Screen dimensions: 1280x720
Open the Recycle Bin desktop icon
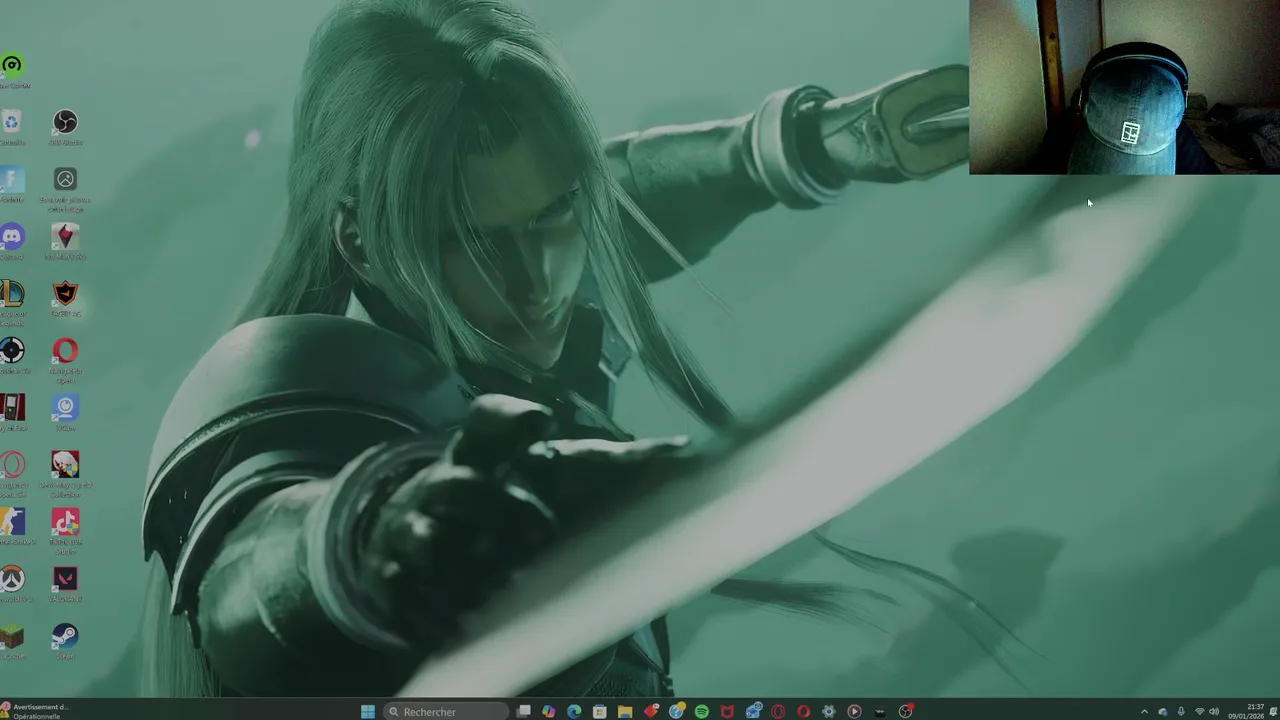(x=11, y=125)
